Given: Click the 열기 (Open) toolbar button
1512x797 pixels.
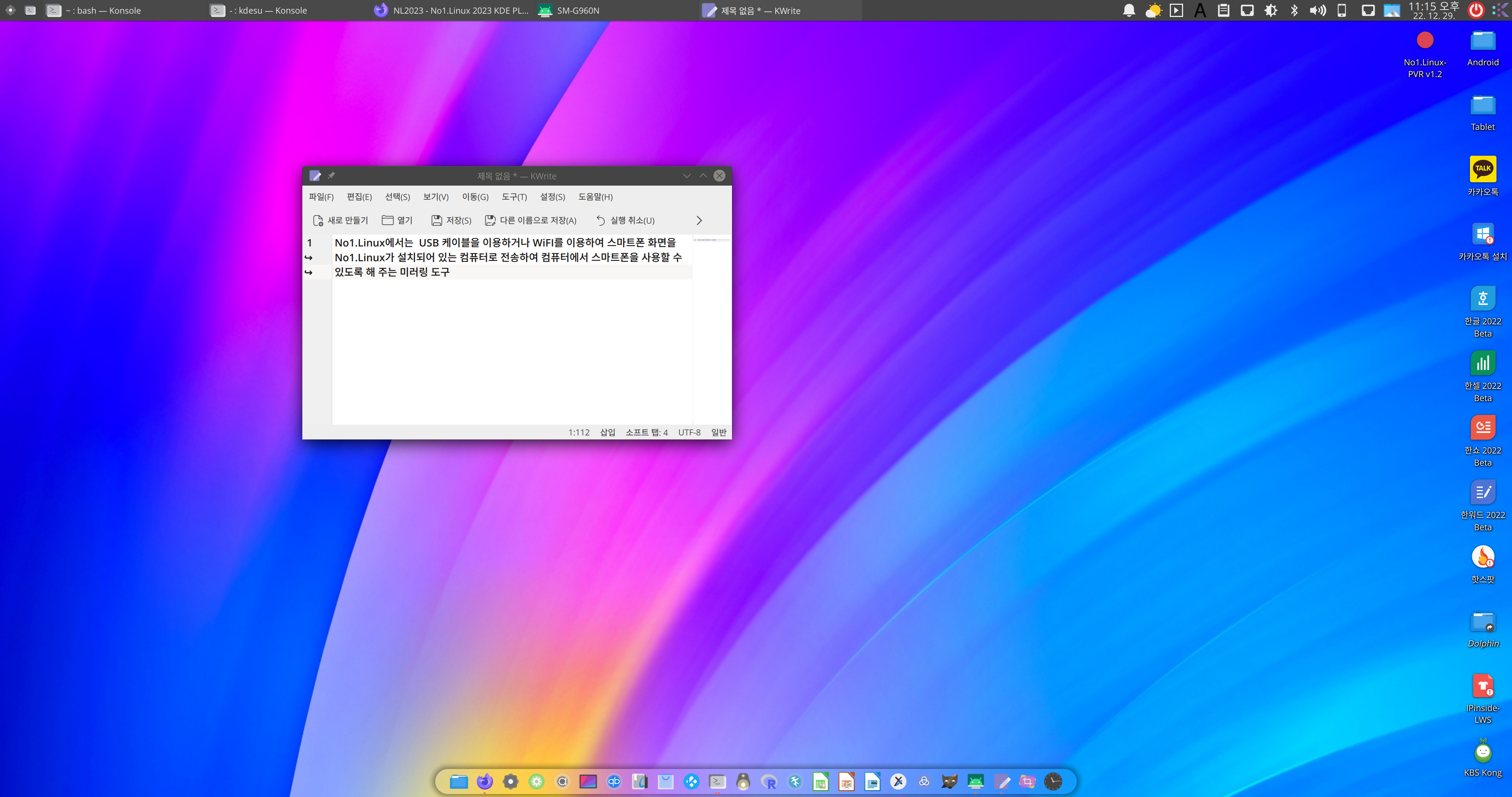Looking at the screenshot, I should click(397, 220).
